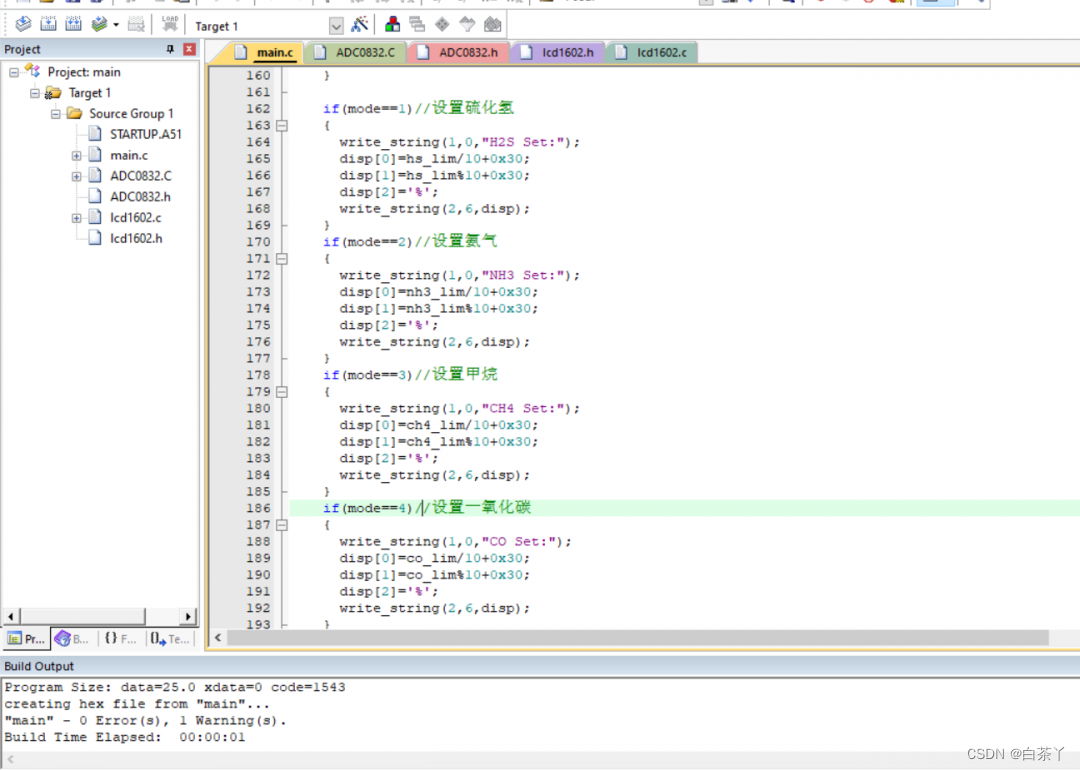Select STARTUP.A51 in project tree
1080x770 pixels.
145,134
